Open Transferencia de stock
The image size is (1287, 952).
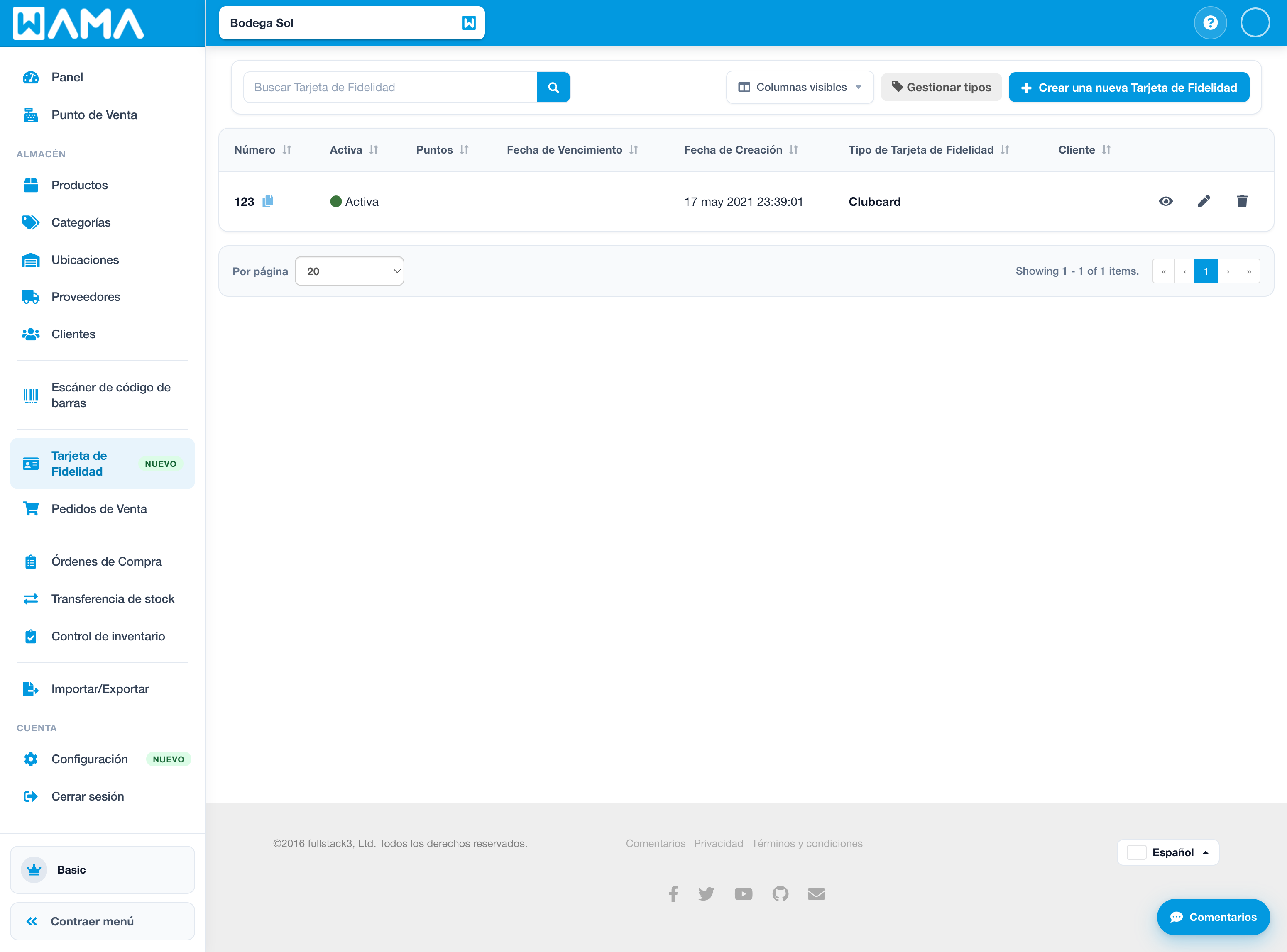point(103,599)
